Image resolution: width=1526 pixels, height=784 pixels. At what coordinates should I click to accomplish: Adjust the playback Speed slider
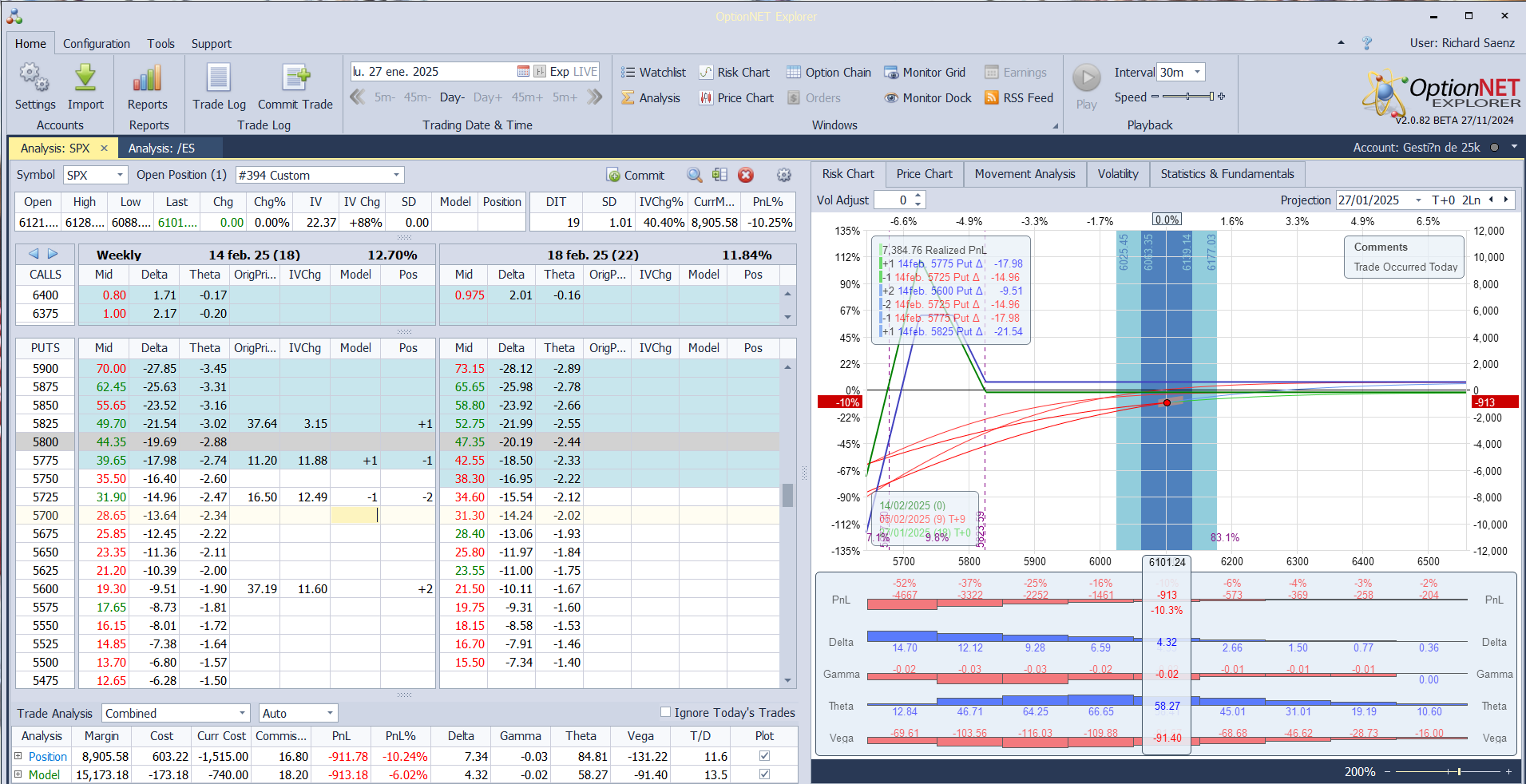(1187, 97)
